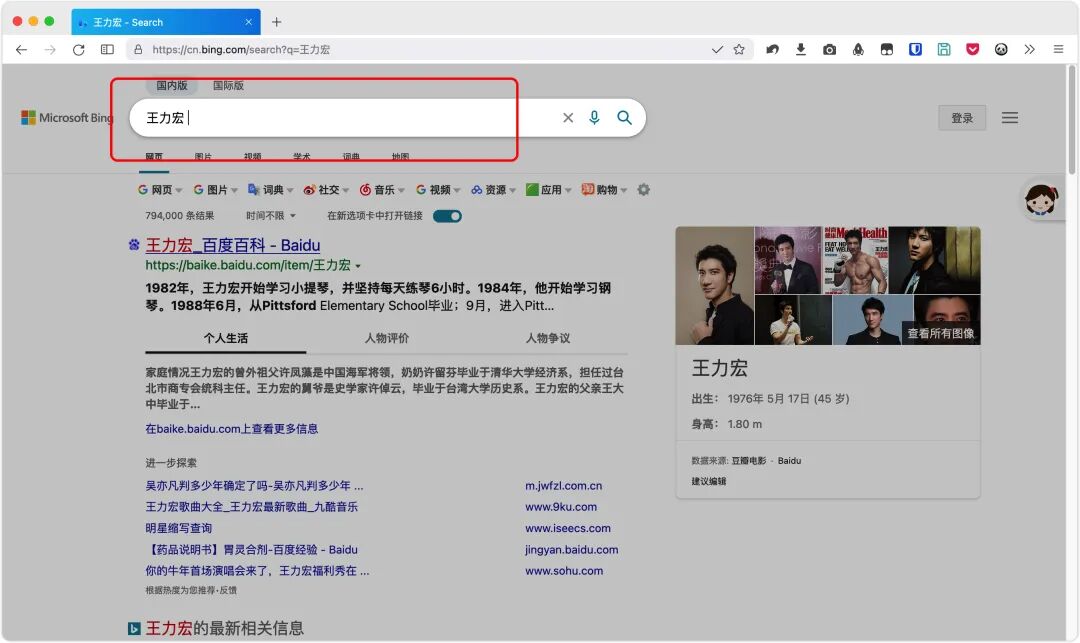Open the 豆瓣电影 data source link

749,461
